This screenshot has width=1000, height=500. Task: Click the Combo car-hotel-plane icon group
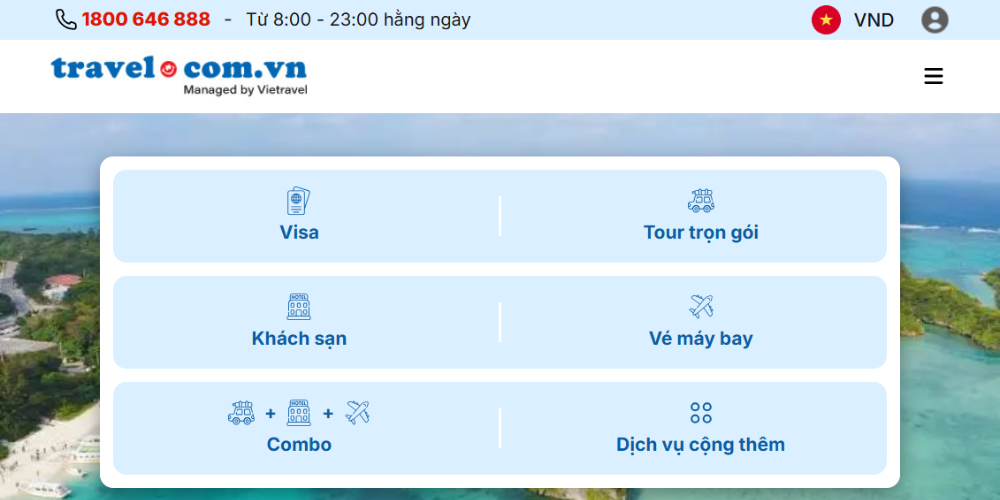coord(299,412)
